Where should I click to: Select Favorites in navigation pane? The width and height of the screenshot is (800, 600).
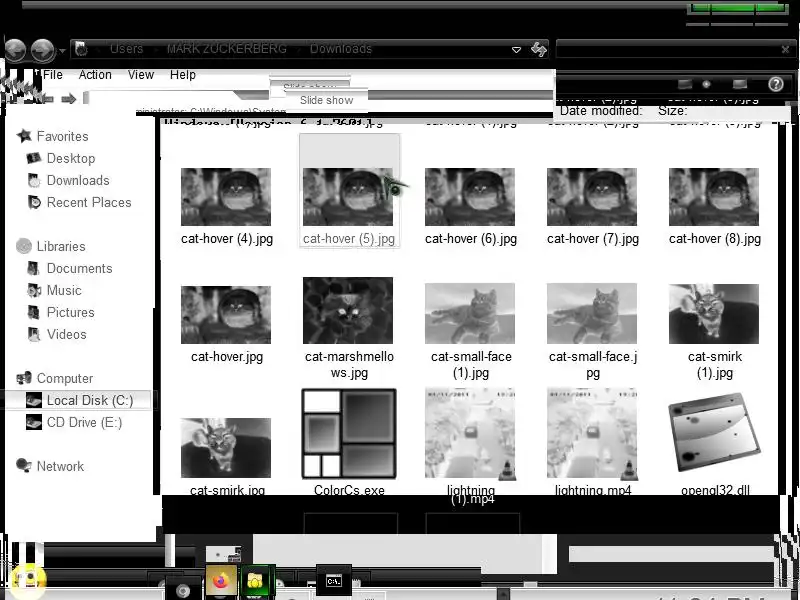point(62,136)
